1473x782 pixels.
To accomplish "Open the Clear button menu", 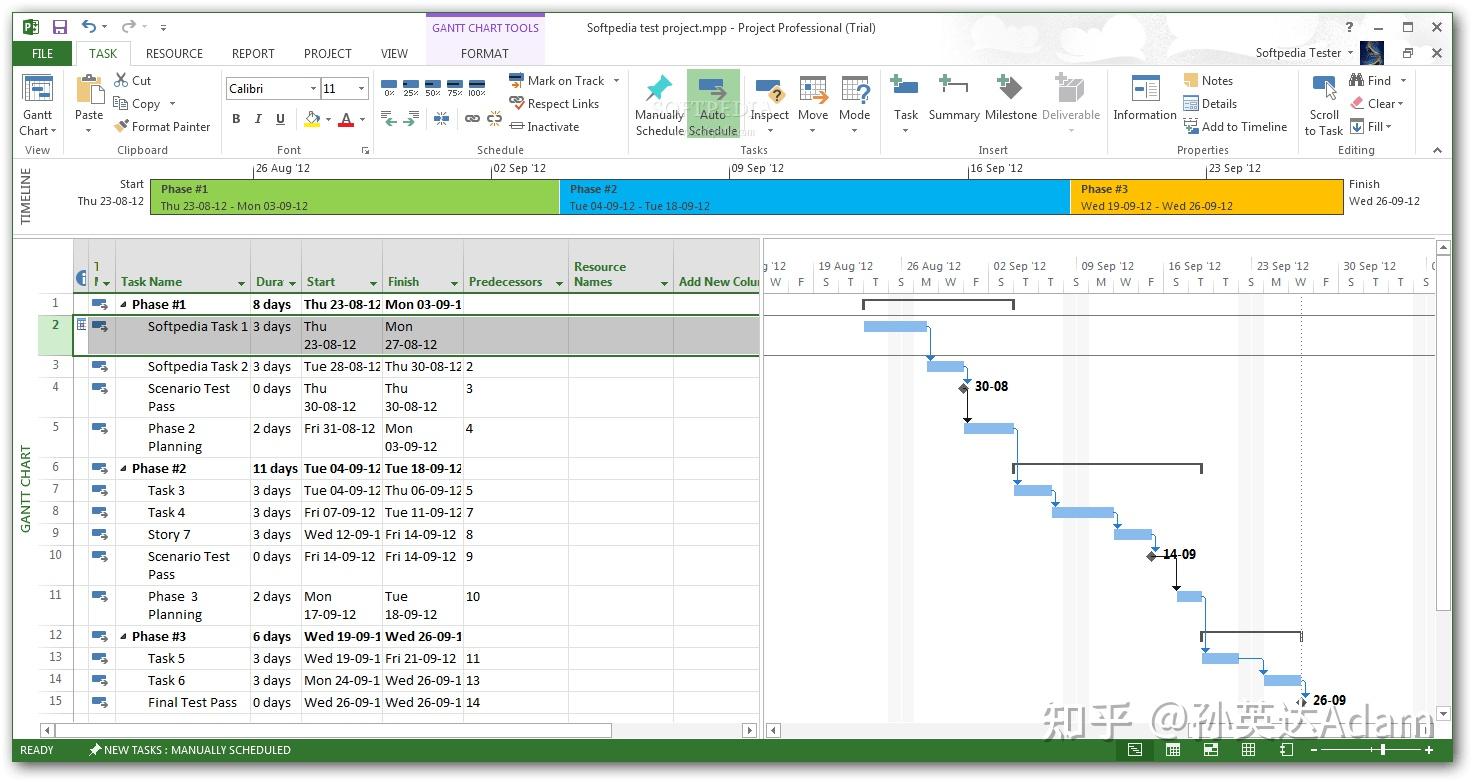I will point(1378,104).
